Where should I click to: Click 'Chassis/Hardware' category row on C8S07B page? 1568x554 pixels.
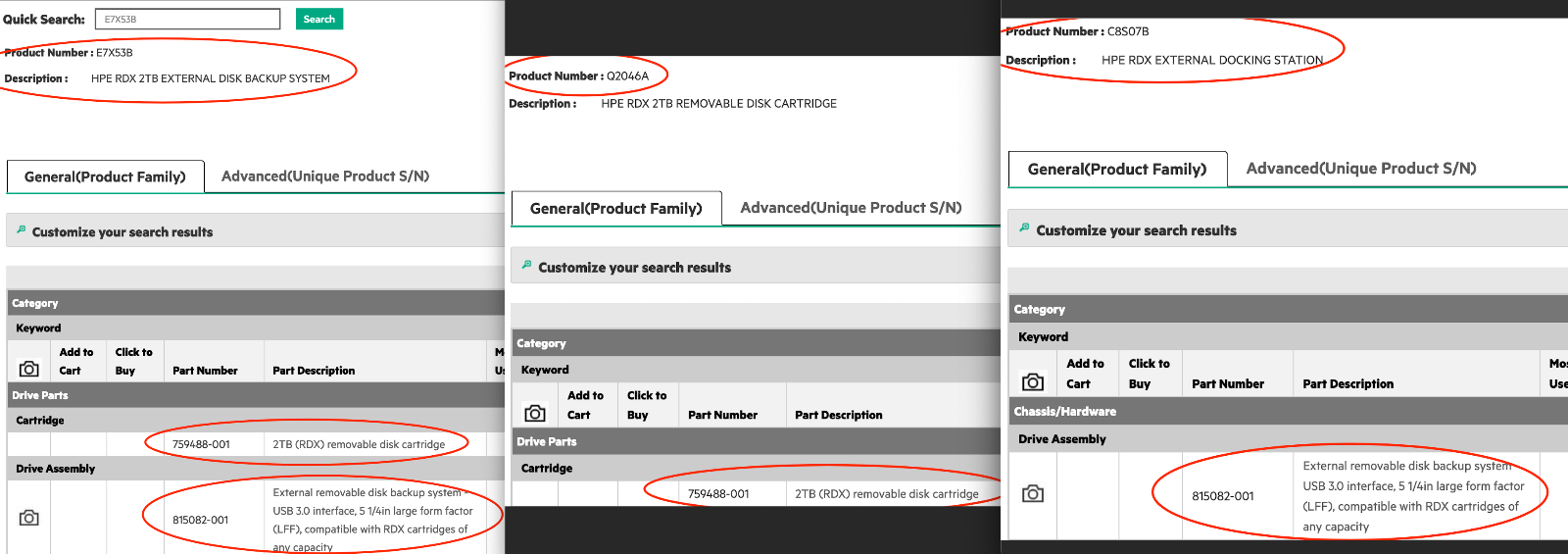(1288, 411)
